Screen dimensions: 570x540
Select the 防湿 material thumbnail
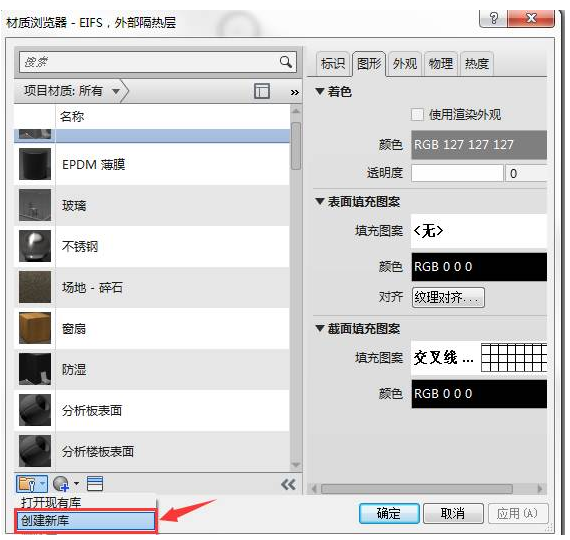[x=35, y=369]
